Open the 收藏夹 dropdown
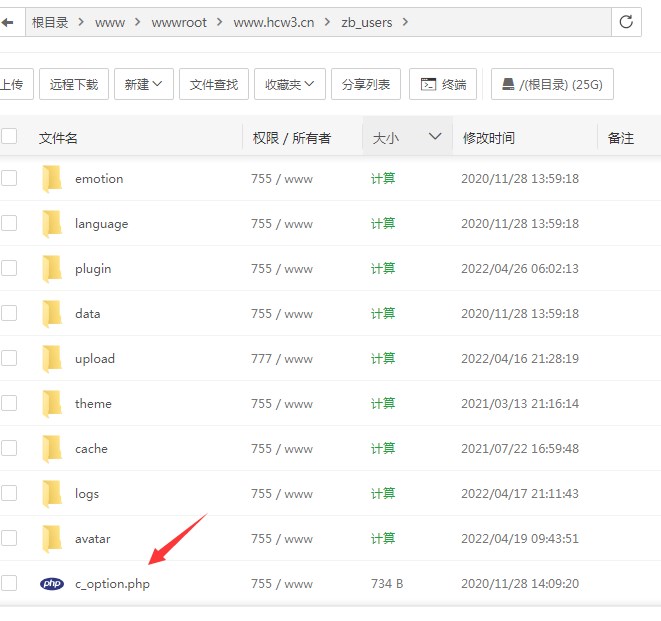 [290, 84]
